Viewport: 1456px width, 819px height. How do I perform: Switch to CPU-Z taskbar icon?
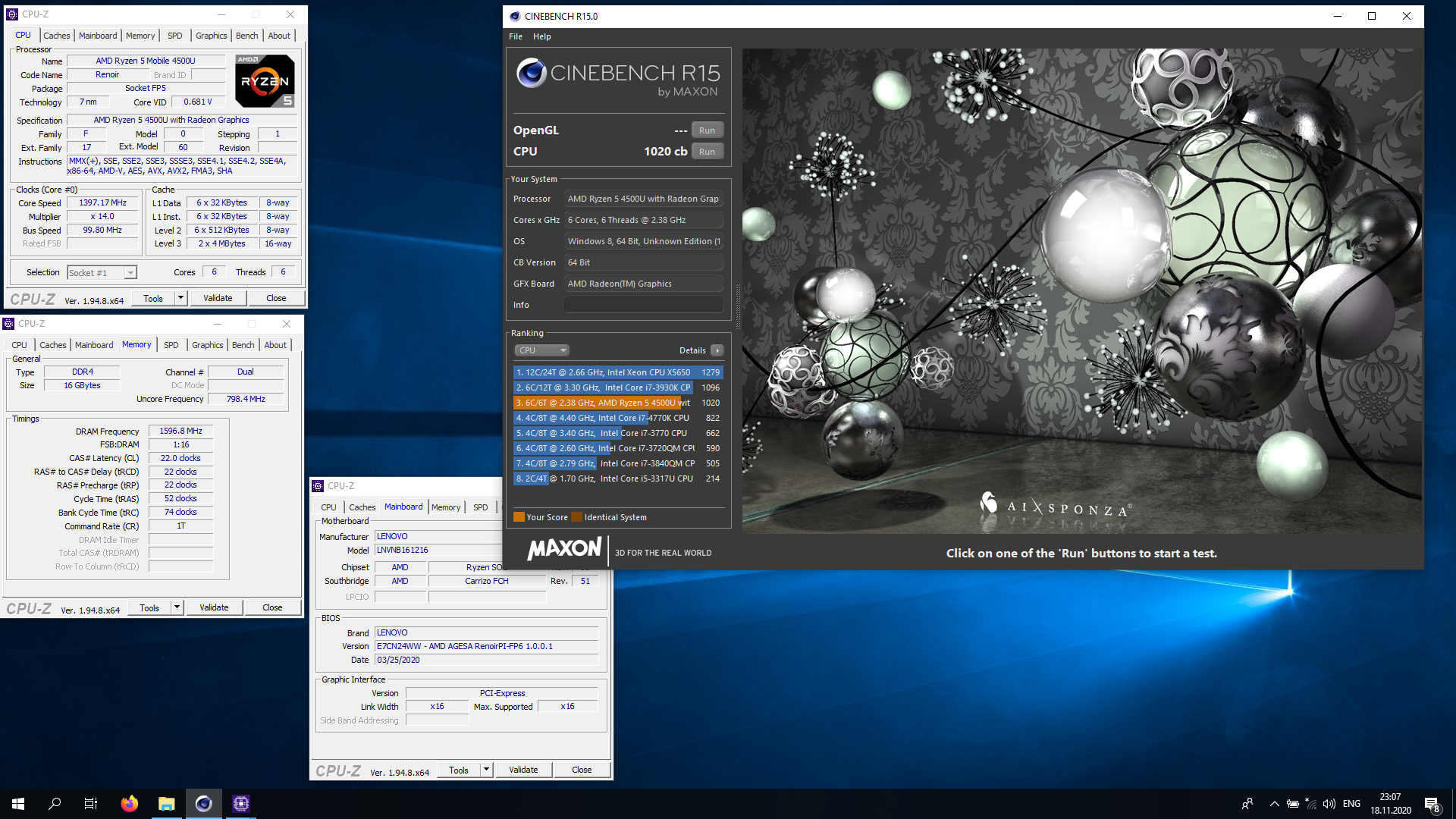pyautogui.click(x=241, y=804)
